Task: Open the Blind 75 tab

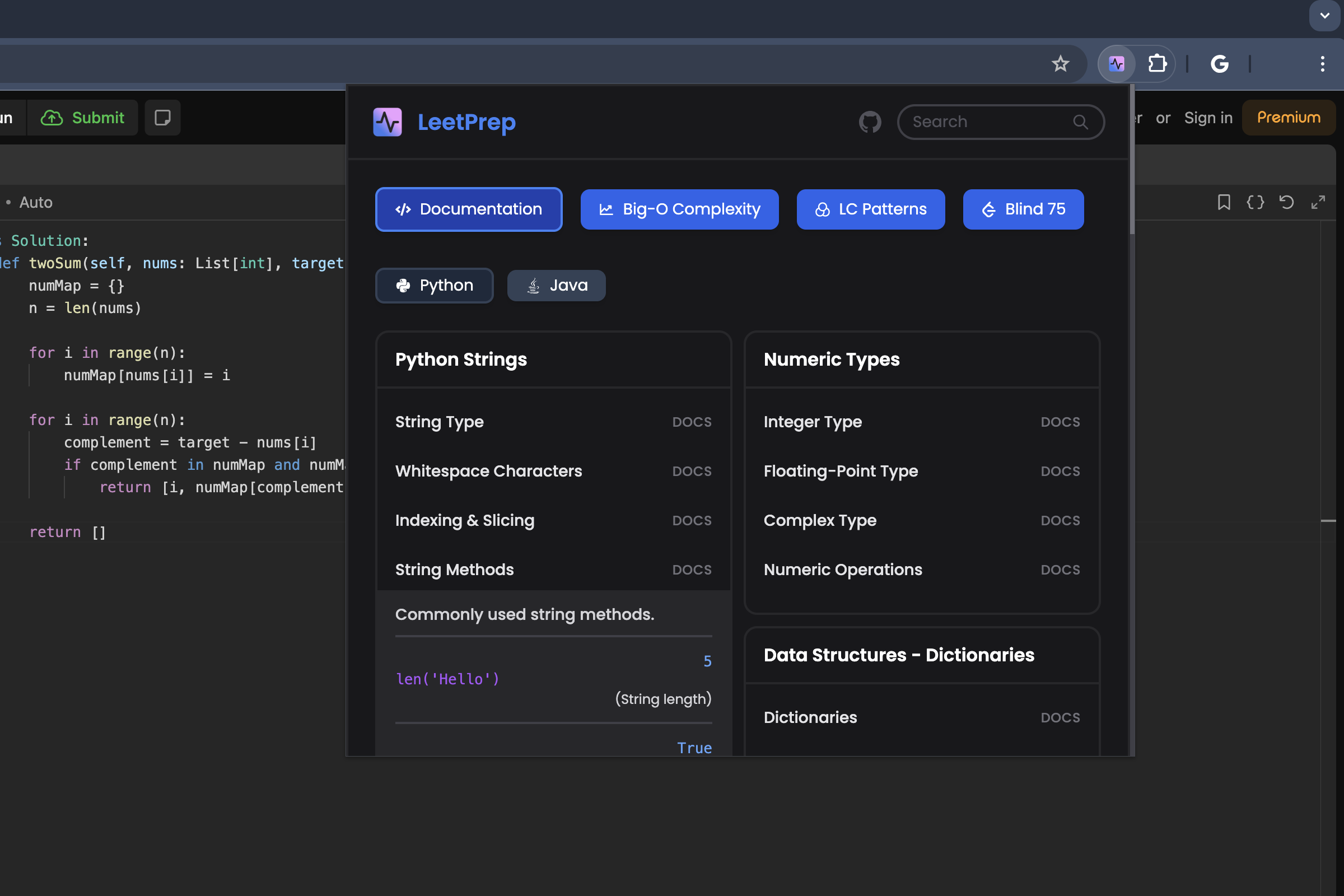Action: [x=1023, y=209]
